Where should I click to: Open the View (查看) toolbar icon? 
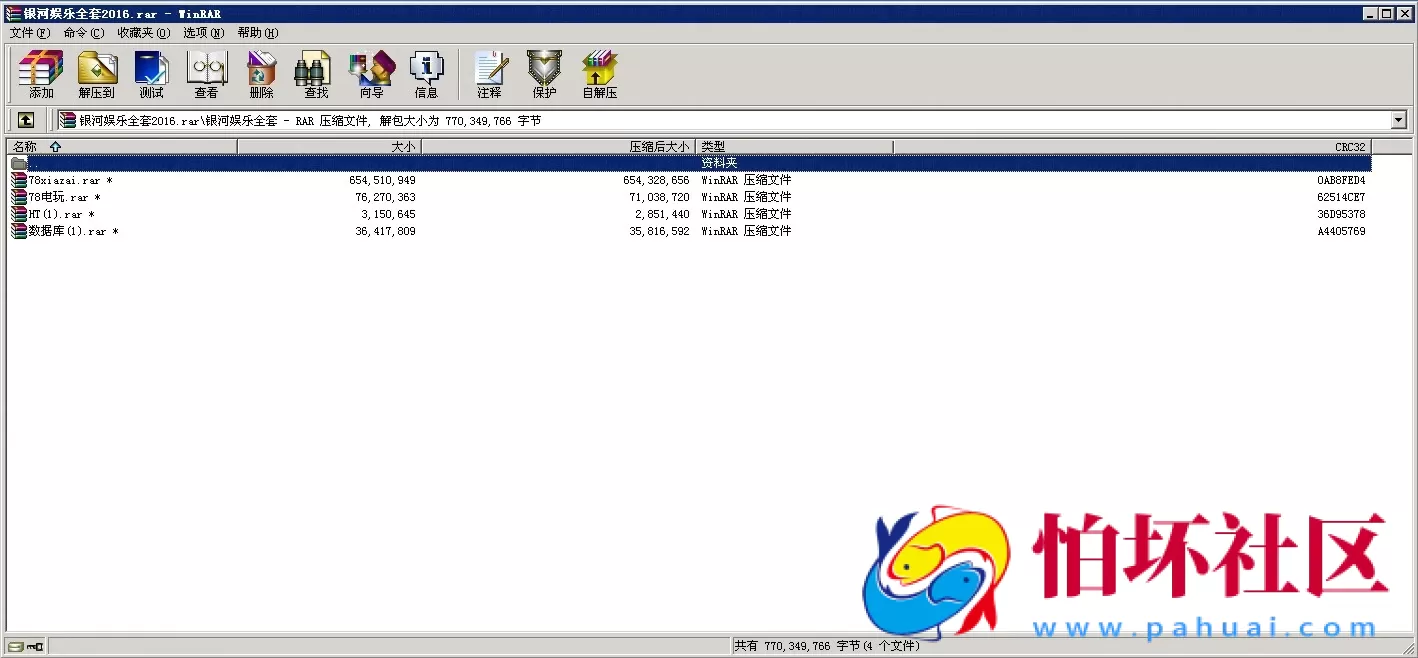coord(206,74)
